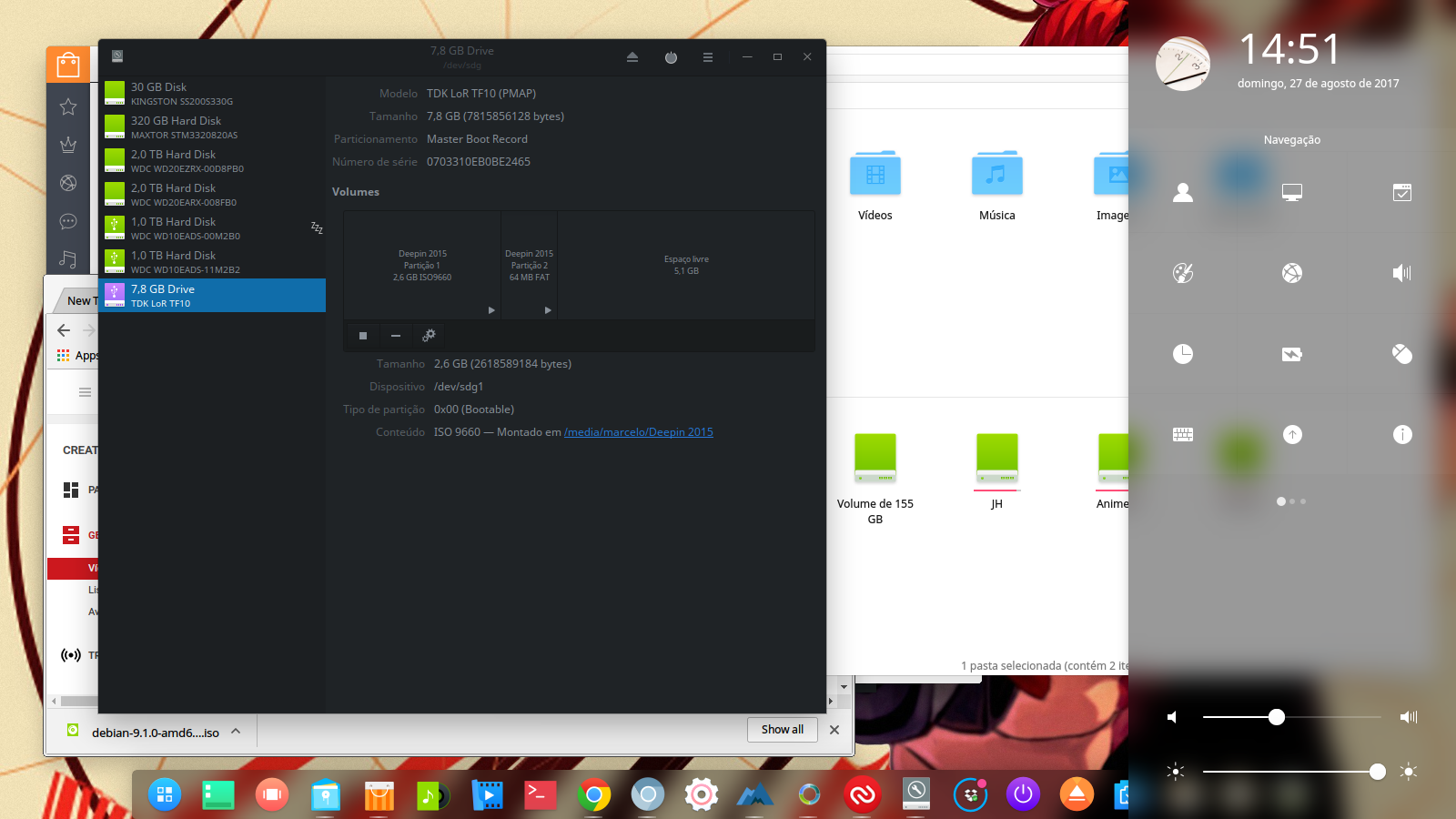This screenshot has height=819, width=1456.
Task: Open Volume de 155 GB drive
Action: (875, 480)
